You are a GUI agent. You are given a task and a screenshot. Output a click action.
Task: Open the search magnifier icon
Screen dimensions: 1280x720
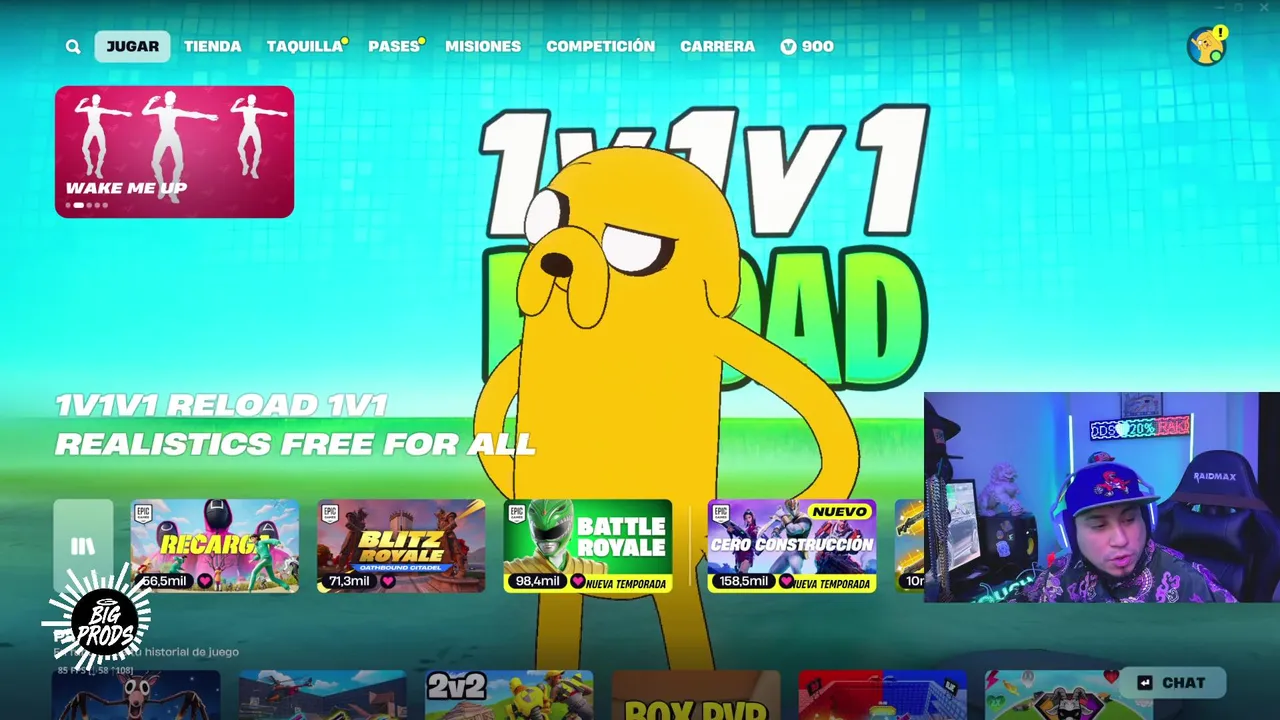pos(73,47)
